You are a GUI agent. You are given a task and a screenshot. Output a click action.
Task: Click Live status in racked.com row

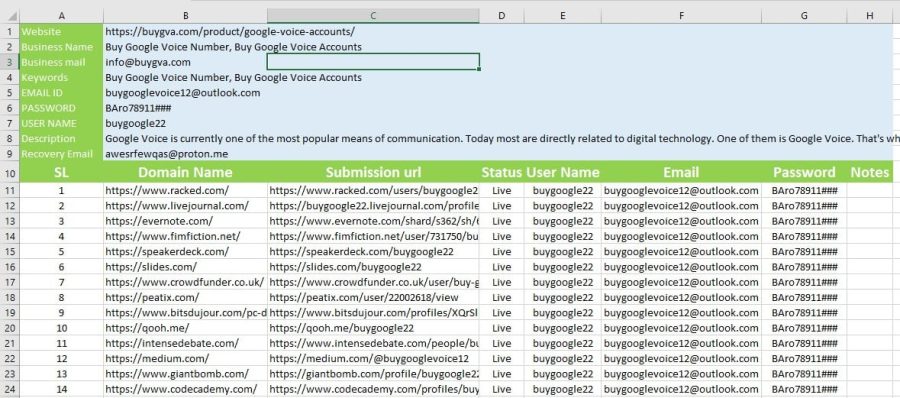pos(502,190)
